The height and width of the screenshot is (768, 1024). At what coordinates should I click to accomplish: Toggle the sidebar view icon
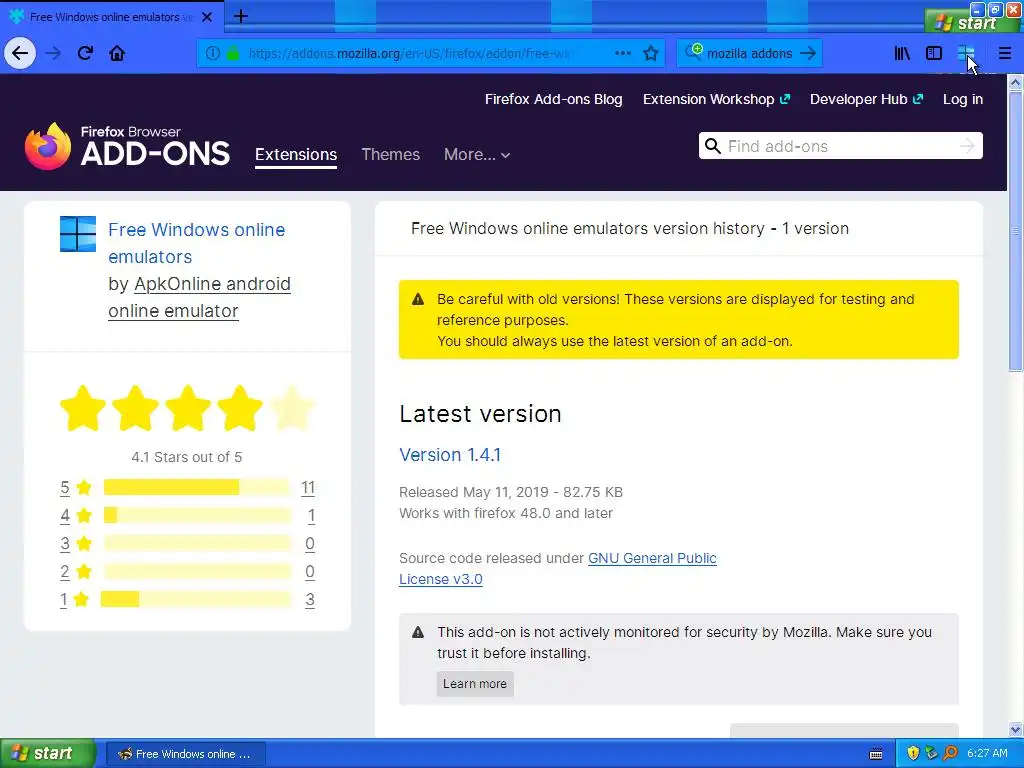tap(934, 53)
